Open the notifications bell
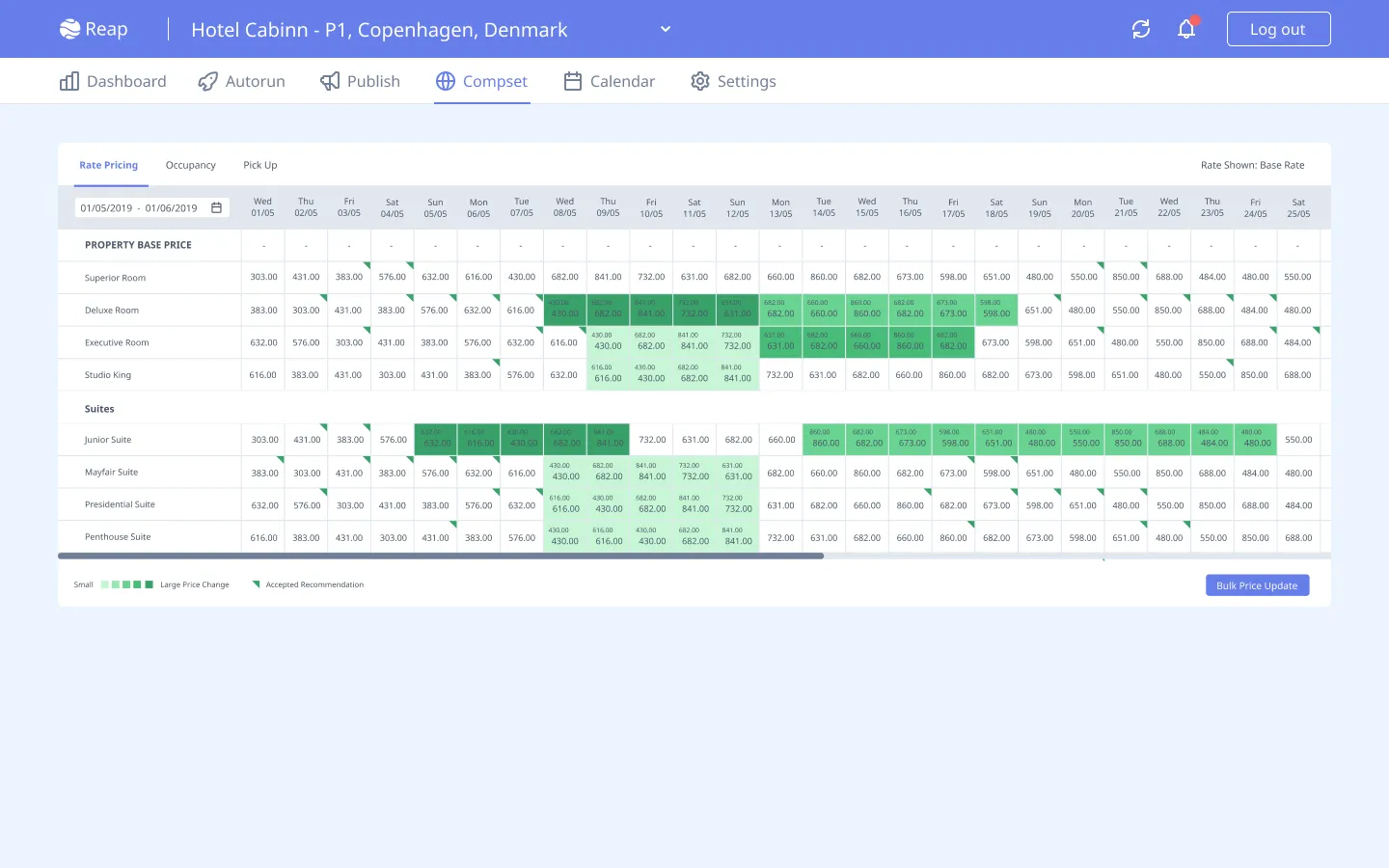Viewport: 1389px width, 868px height. (1186, 29)
